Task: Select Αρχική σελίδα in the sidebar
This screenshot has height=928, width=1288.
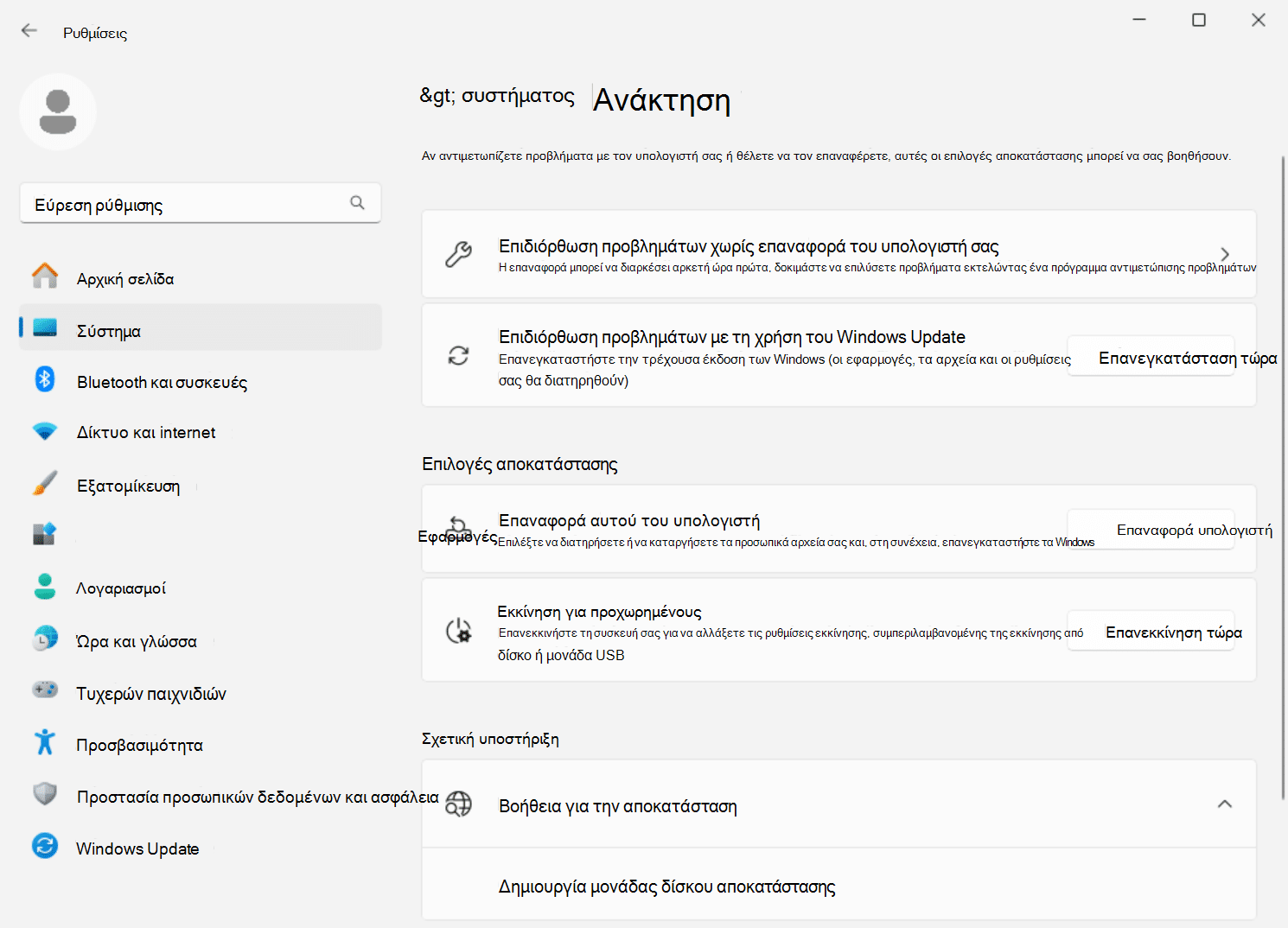Action: pos(125,279)
